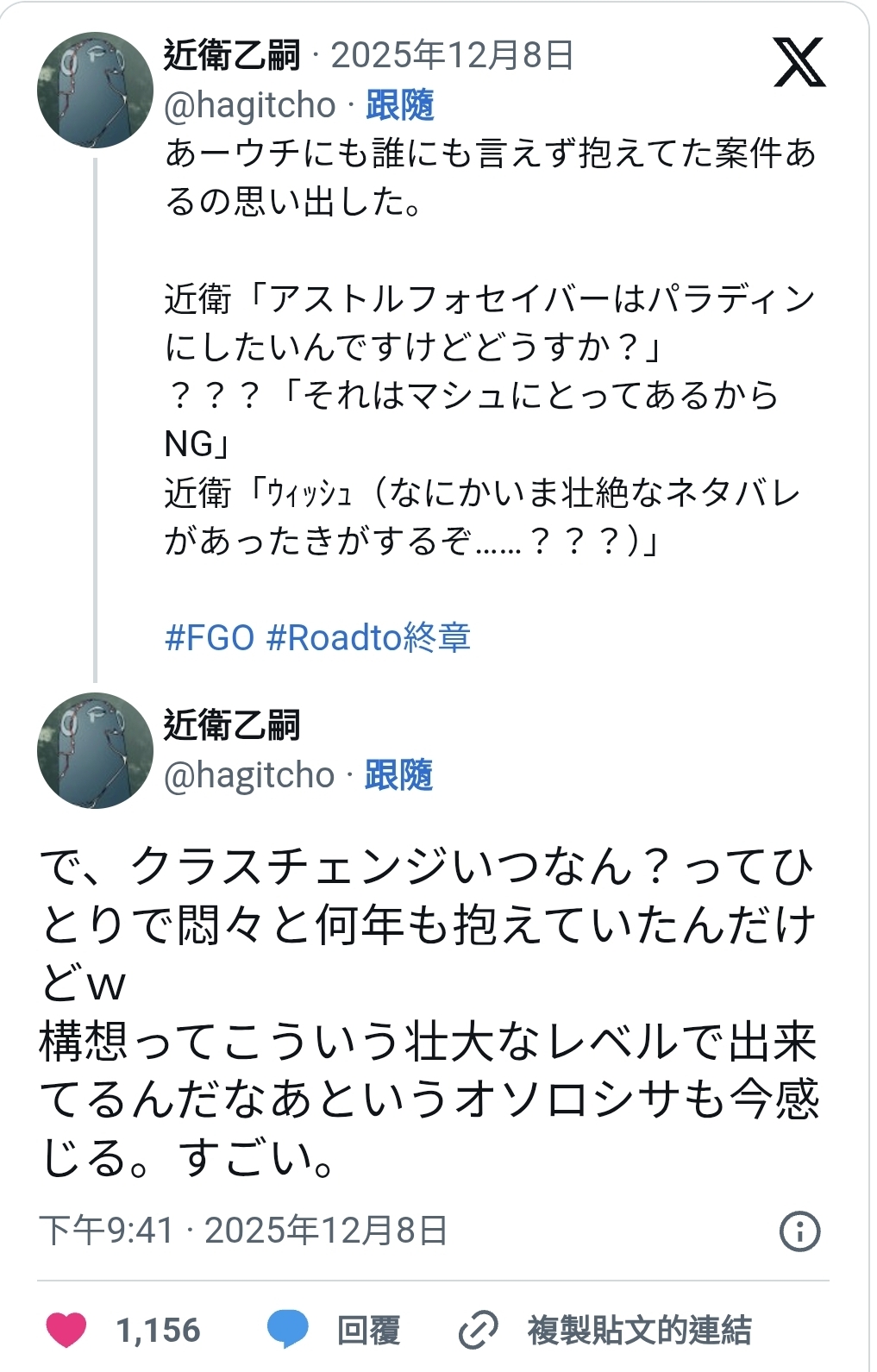Open the info circle icon beside timestamp
This screenshot has height=1372, width=877.
tap(799, 1231)
